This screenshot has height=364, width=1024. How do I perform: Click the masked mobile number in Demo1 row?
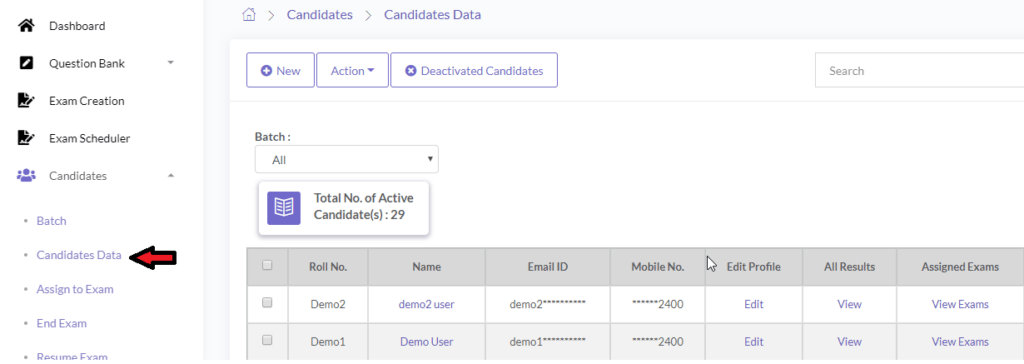(658, 341)
